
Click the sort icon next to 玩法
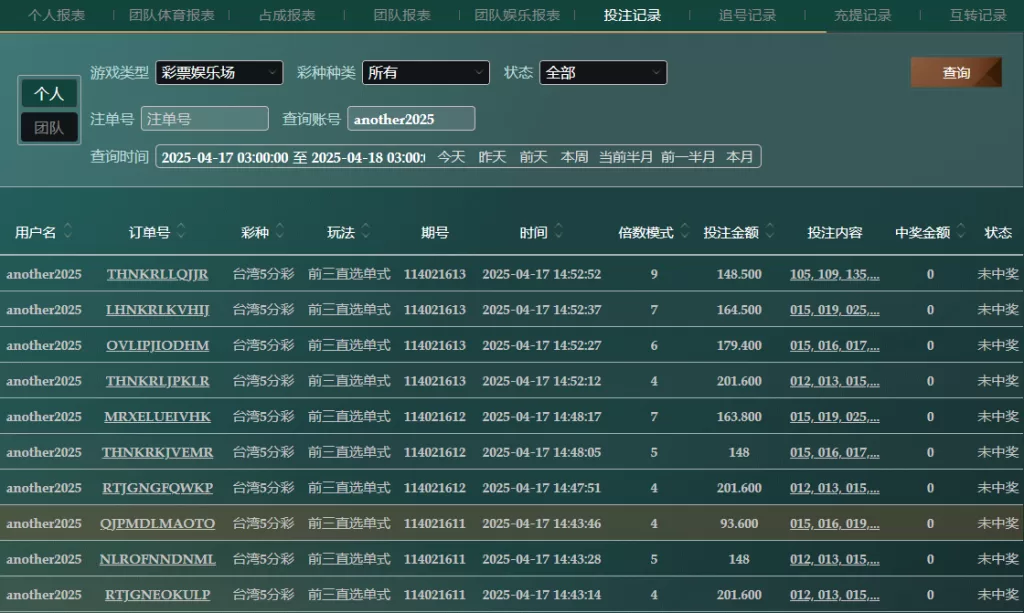(366, 232)
